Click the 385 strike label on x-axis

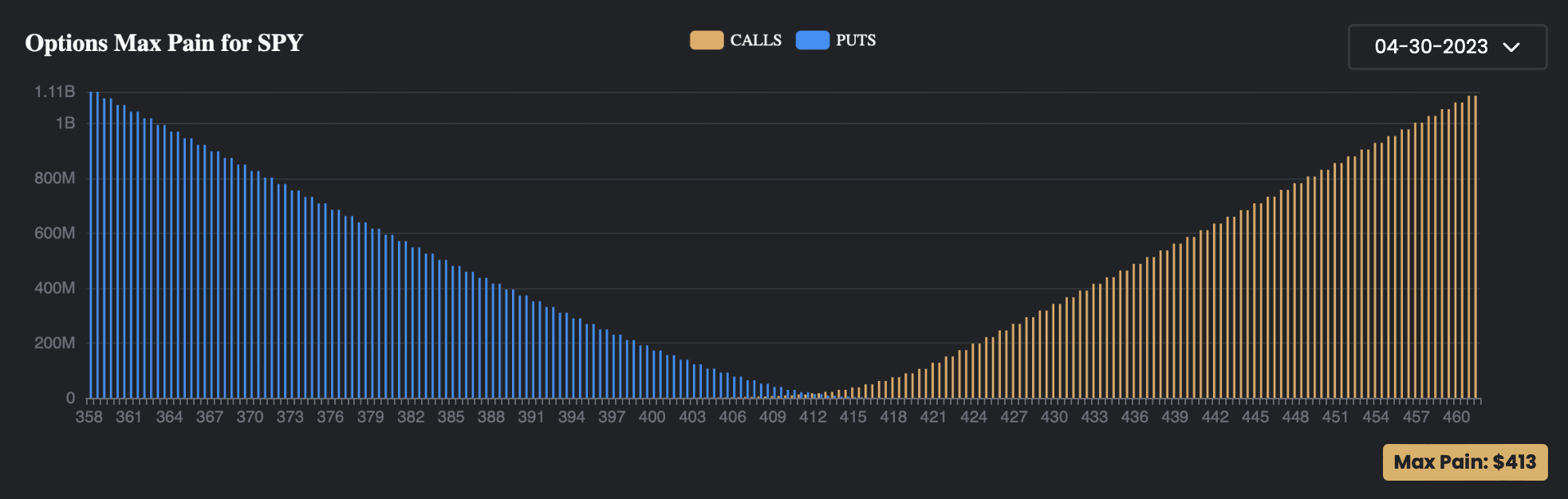tap(451, 417)
